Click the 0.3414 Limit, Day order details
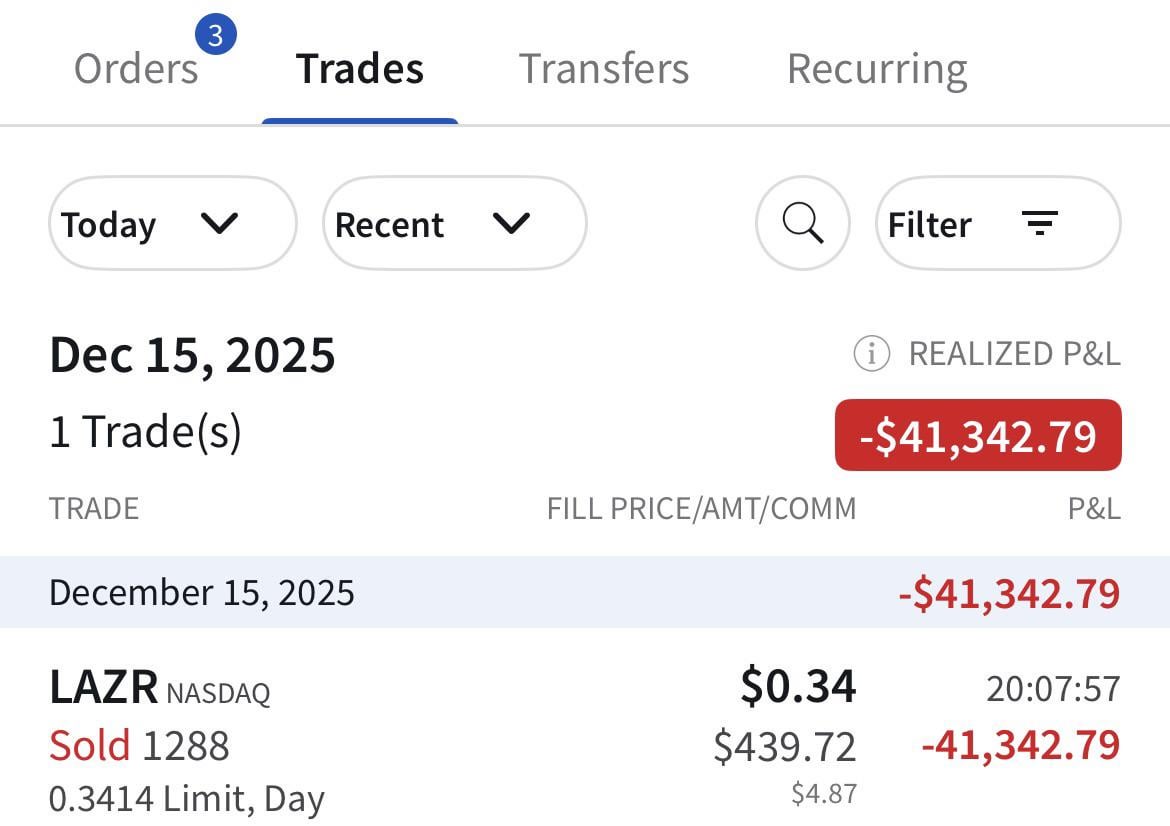1170x826 pixels. [x=187, y=799]
